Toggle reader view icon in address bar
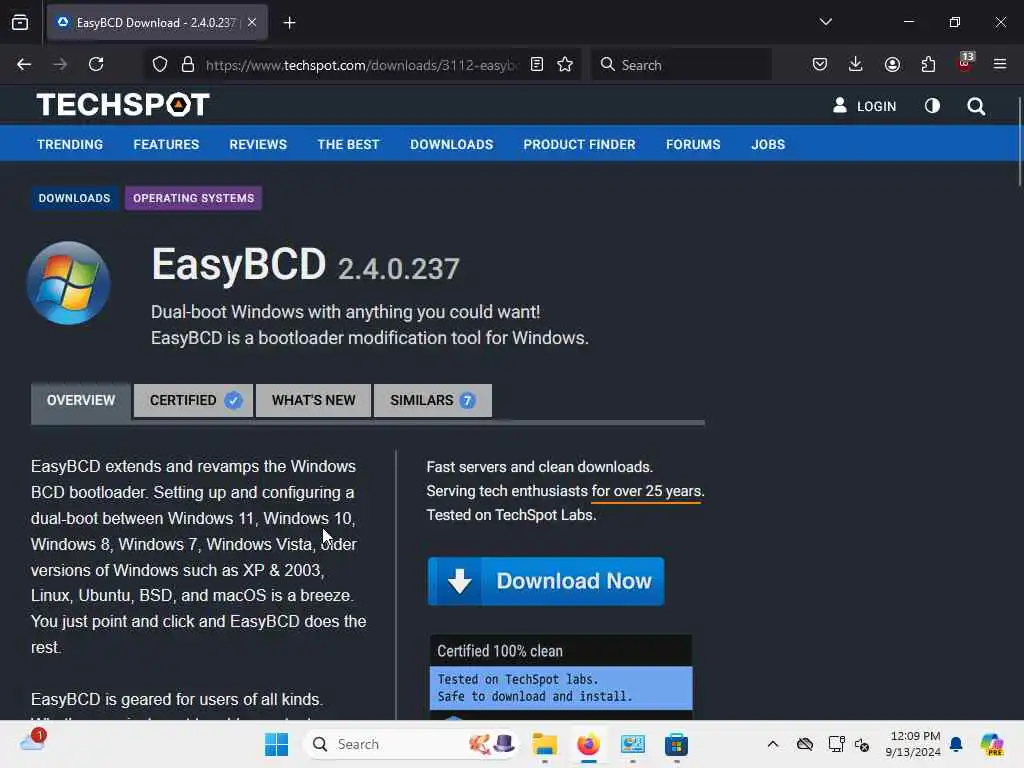 (x=537, y=64)
